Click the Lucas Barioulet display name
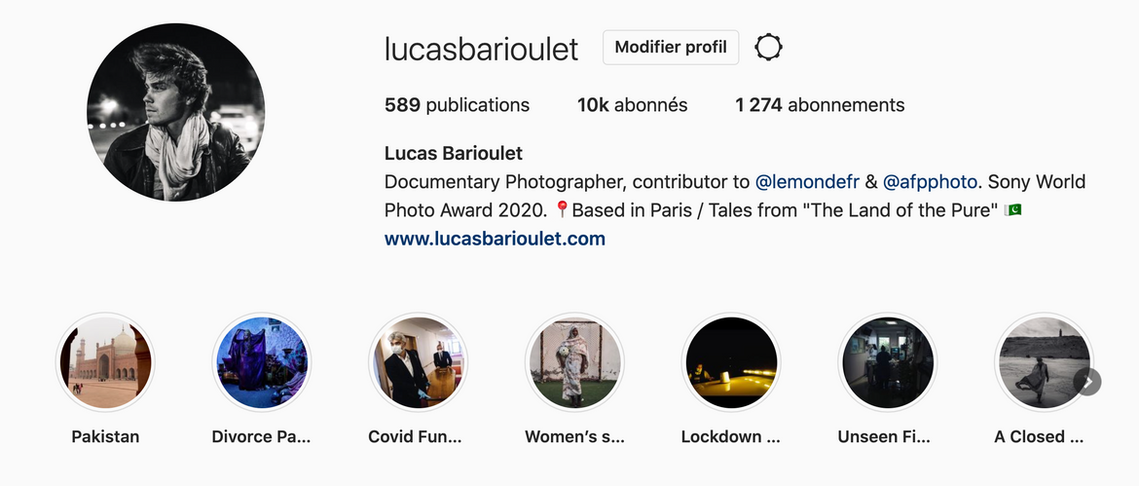 (453, 153)
